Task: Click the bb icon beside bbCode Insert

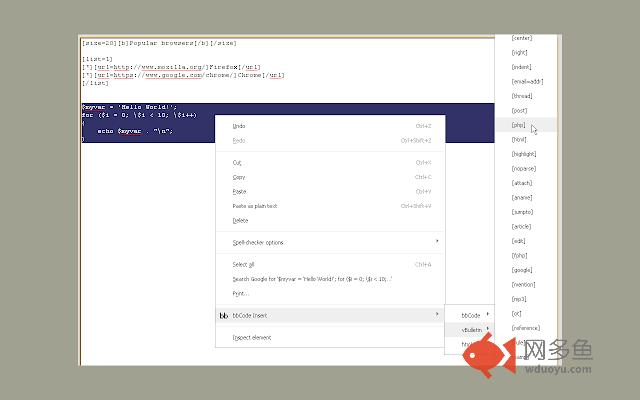Action: tap(223, 315)
